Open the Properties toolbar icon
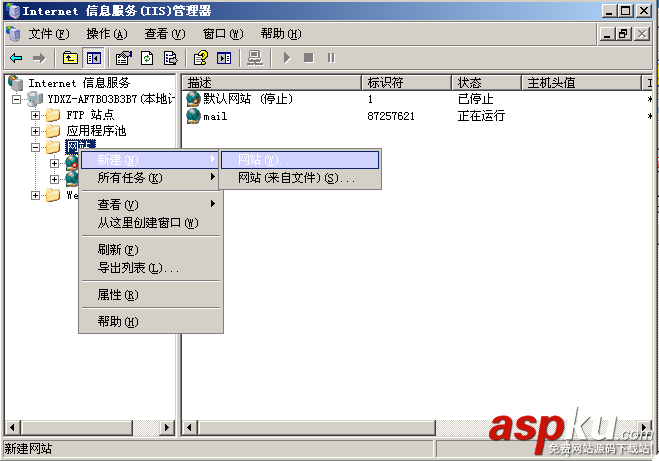Image resolution: width=659 pixels, height=461 pixels. click(124, 58)
